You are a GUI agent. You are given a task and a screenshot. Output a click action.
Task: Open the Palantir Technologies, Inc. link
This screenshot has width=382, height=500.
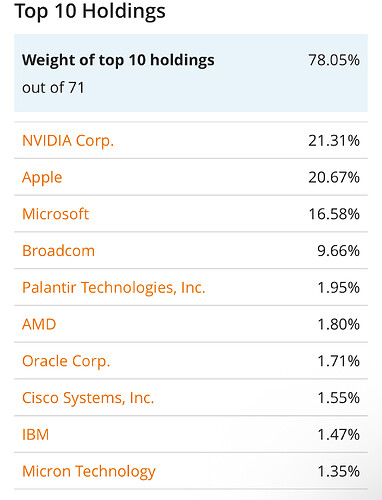point(114,288)
